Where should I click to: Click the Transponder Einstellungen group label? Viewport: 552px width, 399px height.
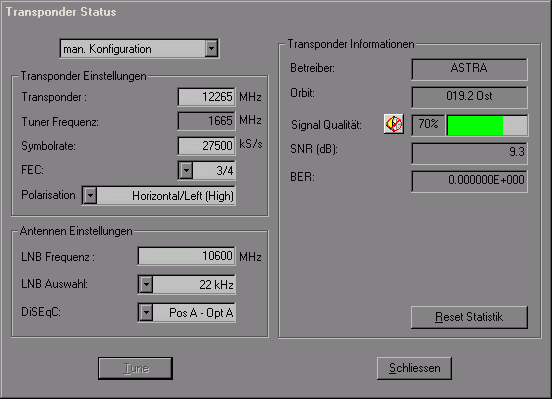83,76
